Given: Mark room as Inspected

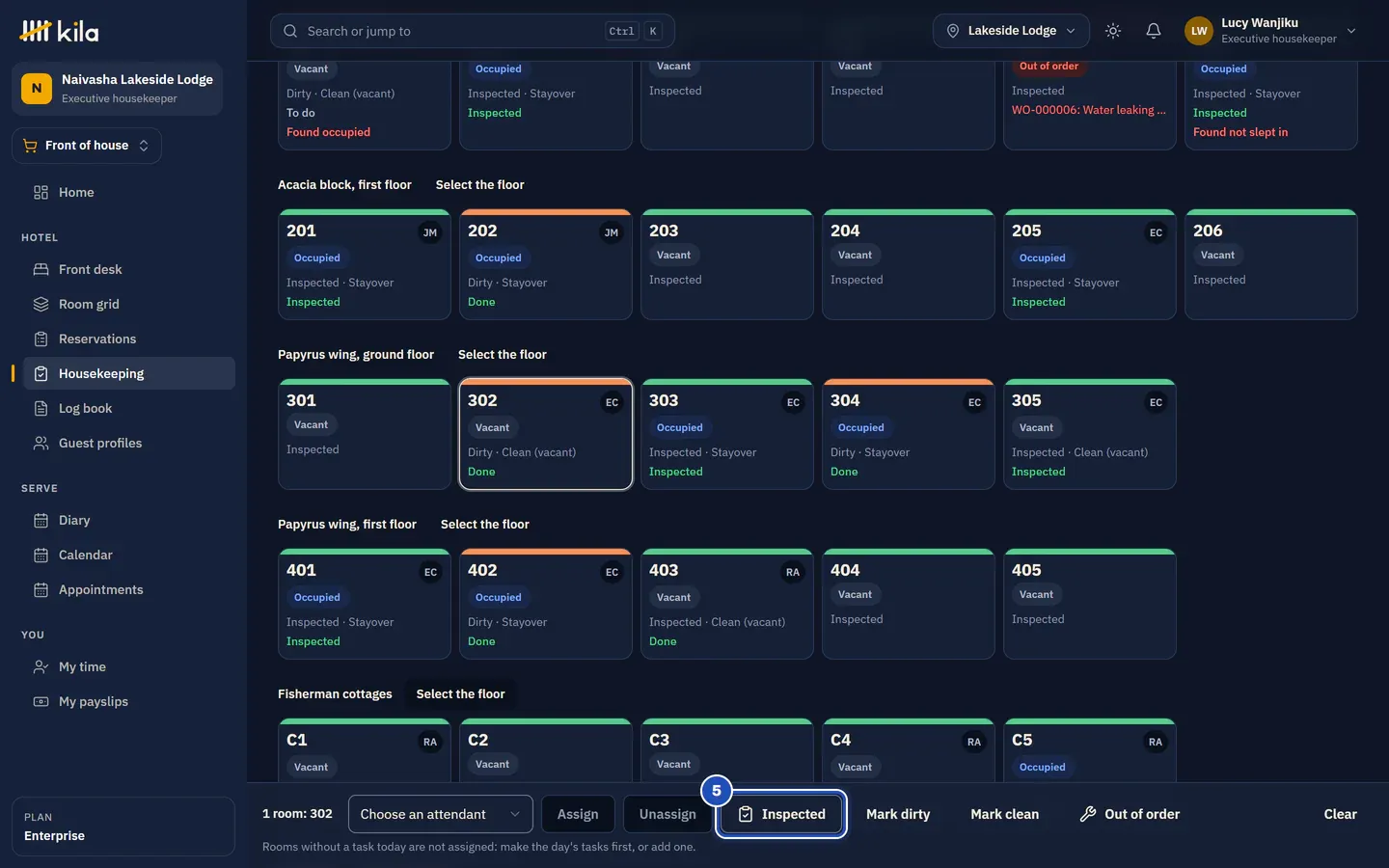Looking at the screenshot, I should (781, 814).
